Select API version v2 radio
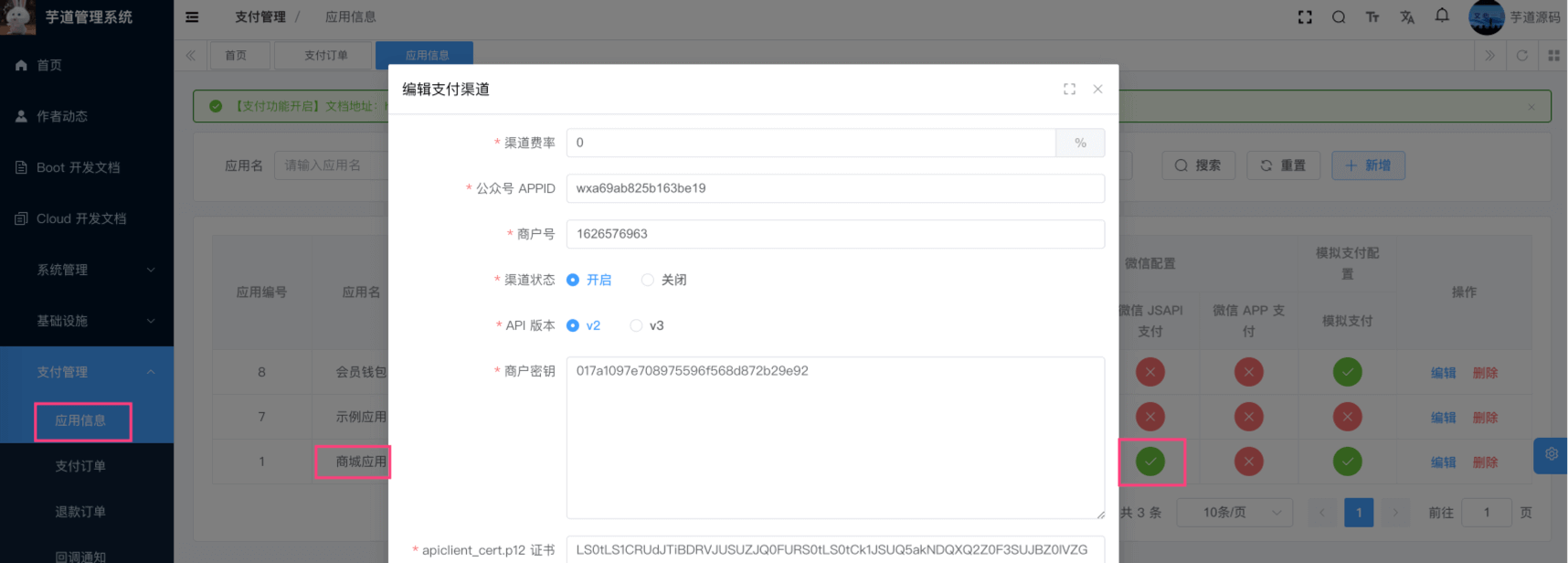Image resolution: width=1568 pixels, height=563 pixels. [x=573, y=325]
